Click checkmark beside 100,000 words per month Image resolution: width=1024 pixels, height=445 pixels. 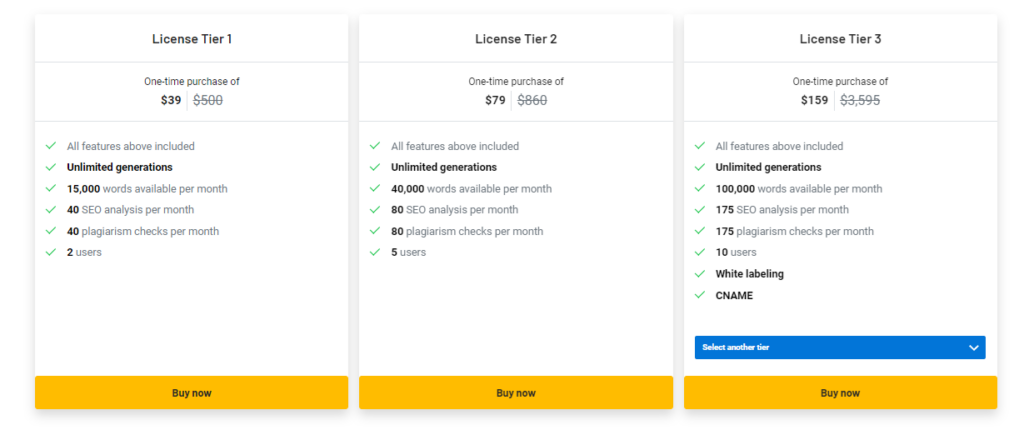click(x=699, y=189)
